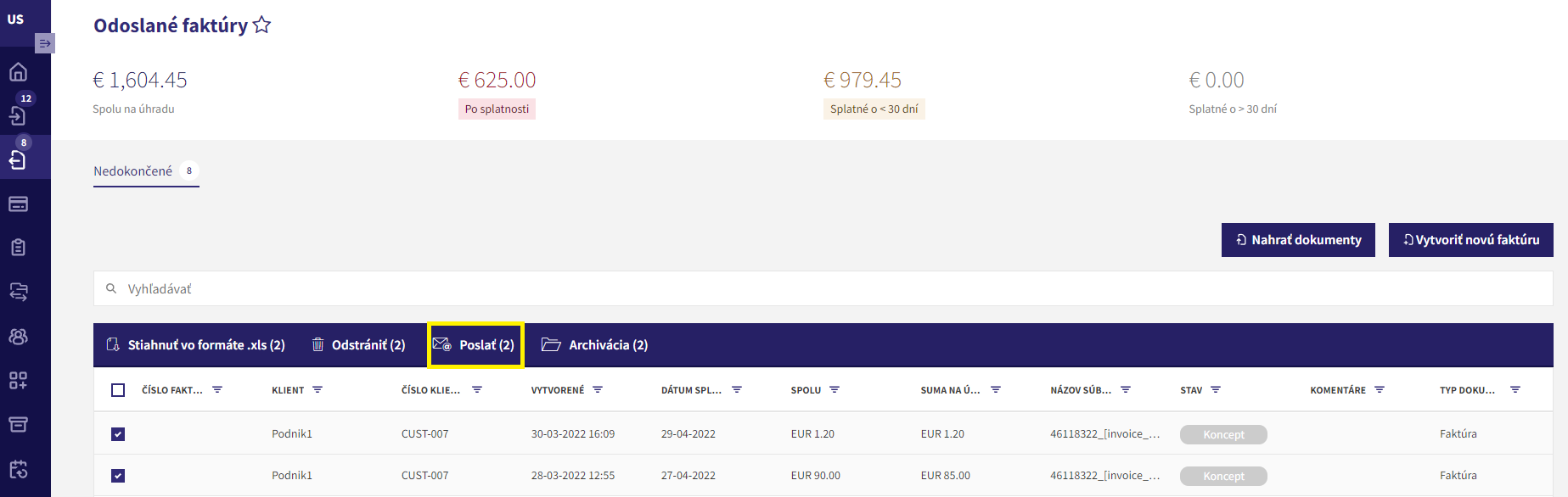This screenshot has width=1568, height=497.
Task: Open the filter for Stav column
Action: point(1216,390)
